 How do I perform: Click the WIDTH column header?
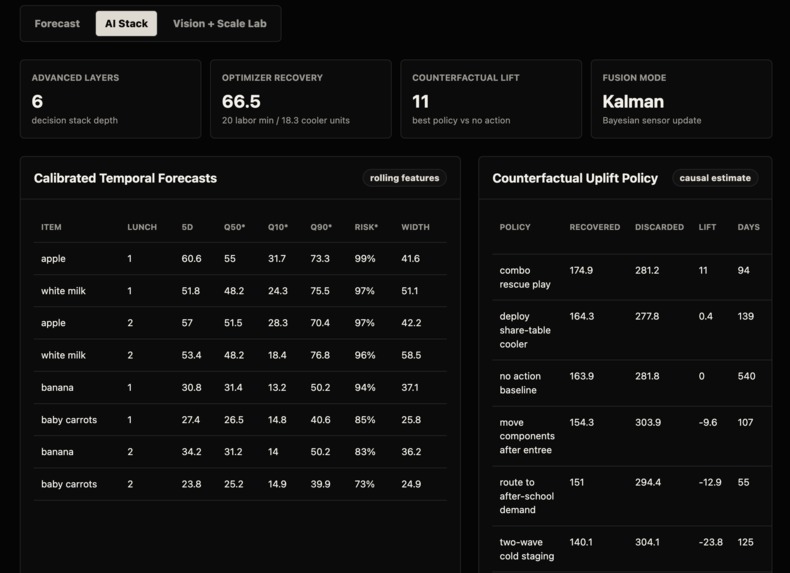click(416, 227)
